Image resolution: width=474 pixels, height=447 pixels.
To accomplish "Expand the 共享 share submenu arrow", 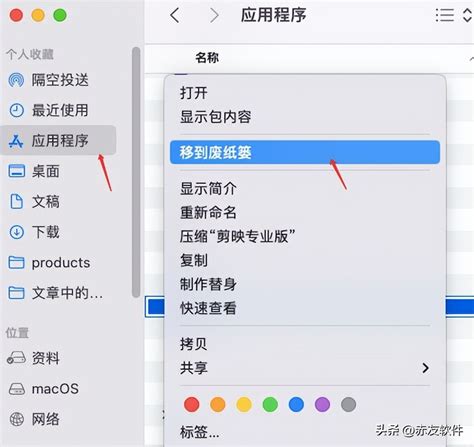I will [425, 368].
